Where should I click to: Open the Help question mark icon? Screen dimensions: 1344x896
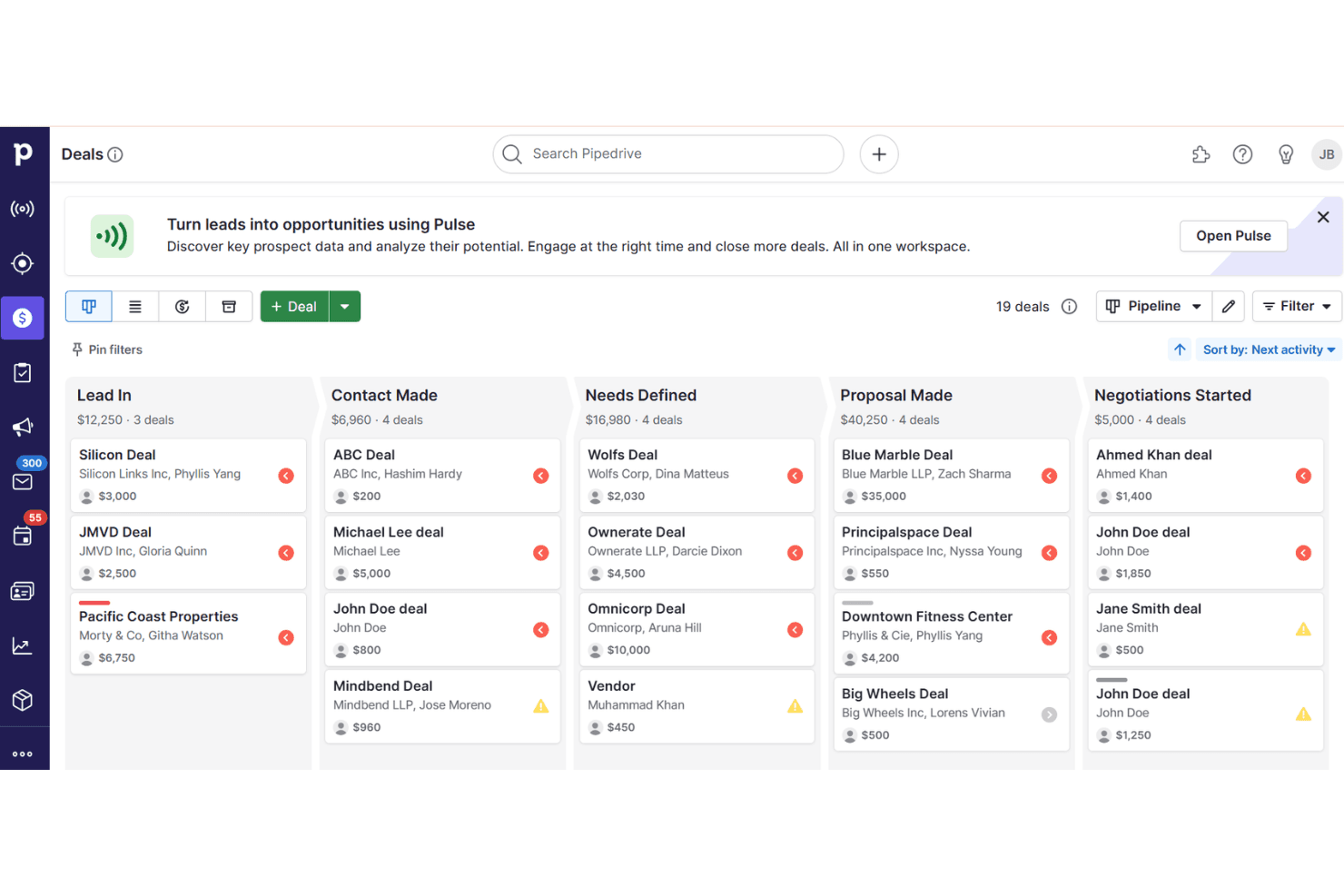pyautogui.click(x=1242, y=154)
